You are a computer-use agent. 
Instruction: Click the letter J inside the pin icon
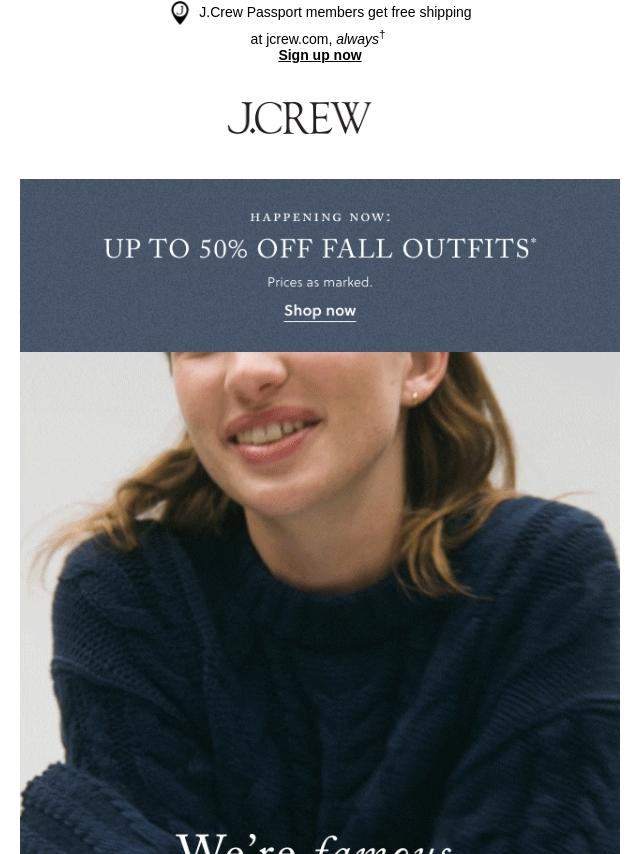180,10
